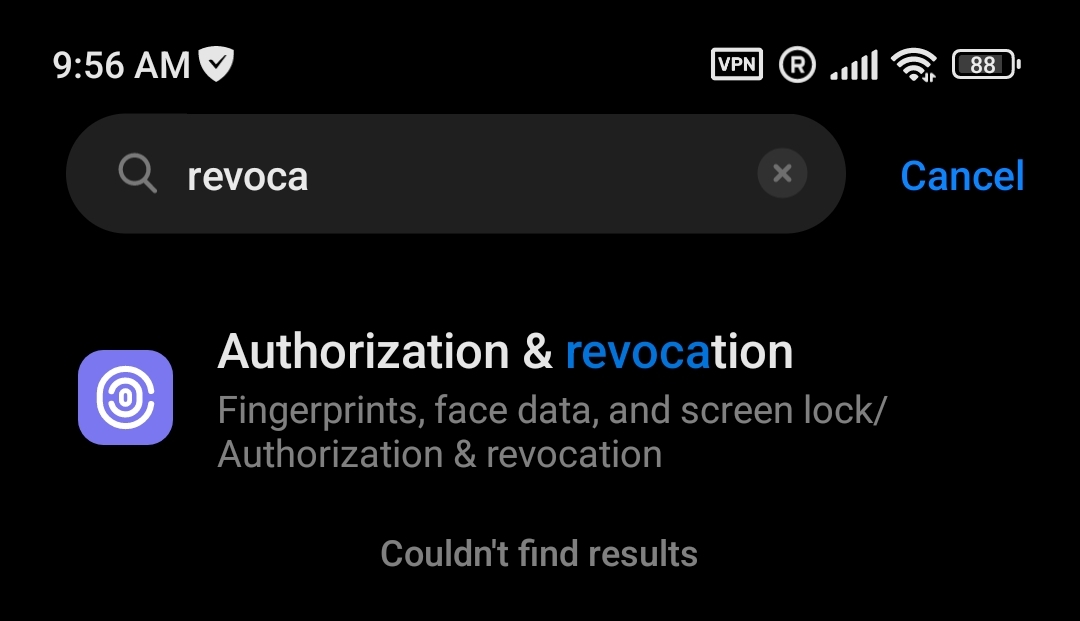This screenshot has width=1080, height=621.
Task: Tap the empty space inside the search bar
Action: coord(530,173)
